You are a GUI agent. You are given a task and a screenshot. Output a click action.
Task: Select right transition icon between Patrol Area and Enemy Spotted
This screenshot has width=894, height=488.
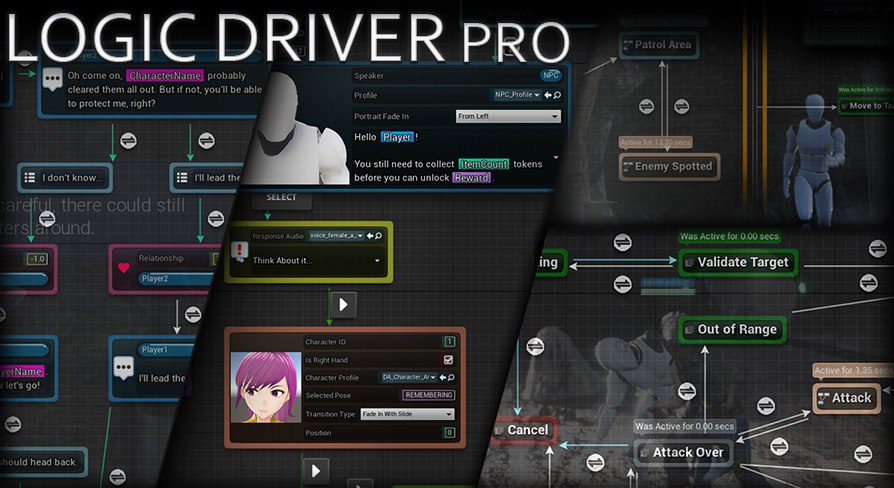pyautogui.click(x=681, y=106)
